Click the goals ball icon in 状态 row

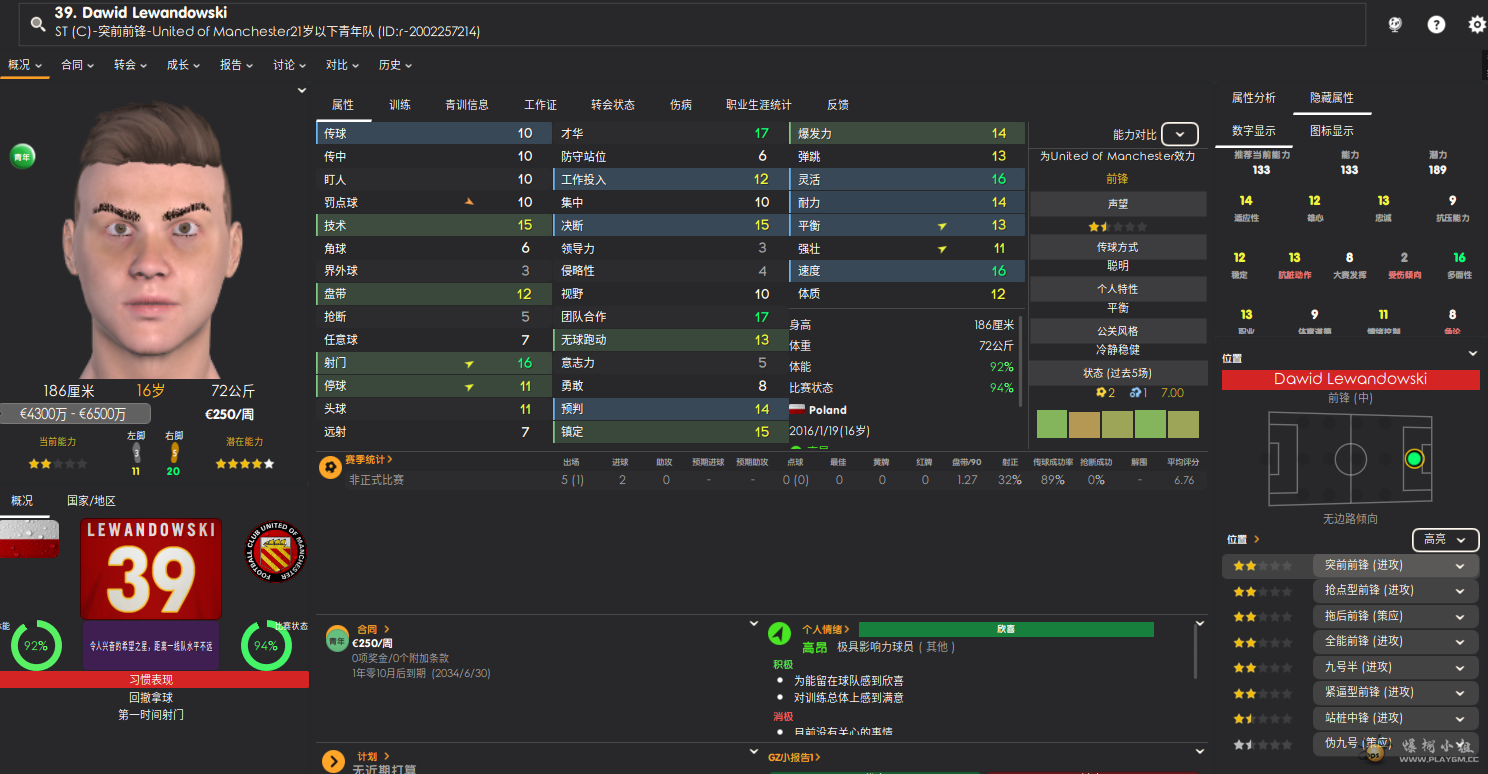click(x=1101, y=392)
